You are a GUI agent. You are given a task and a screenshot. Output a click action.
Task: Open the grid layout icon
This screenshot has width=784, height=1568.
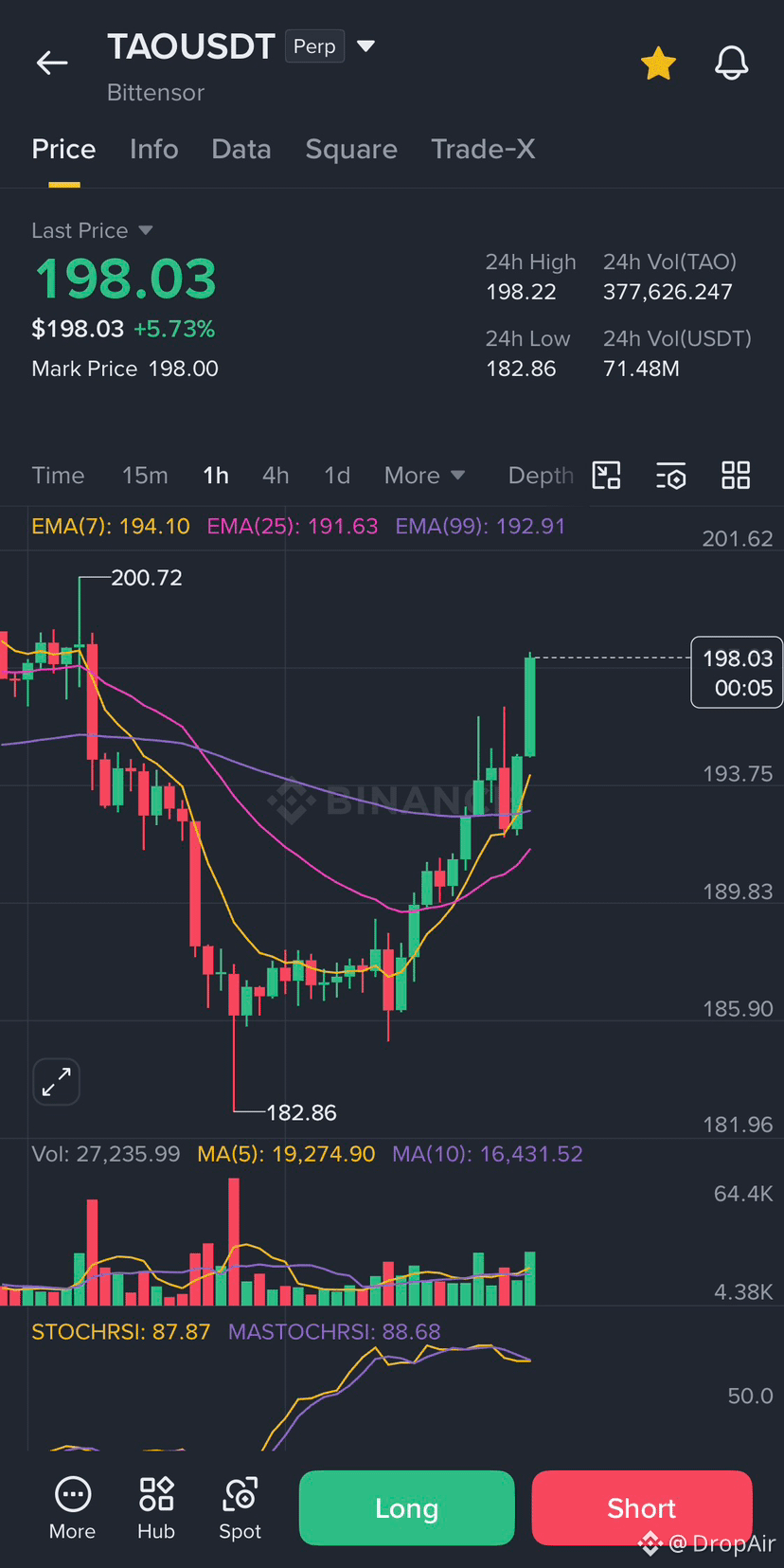point(736,475)
